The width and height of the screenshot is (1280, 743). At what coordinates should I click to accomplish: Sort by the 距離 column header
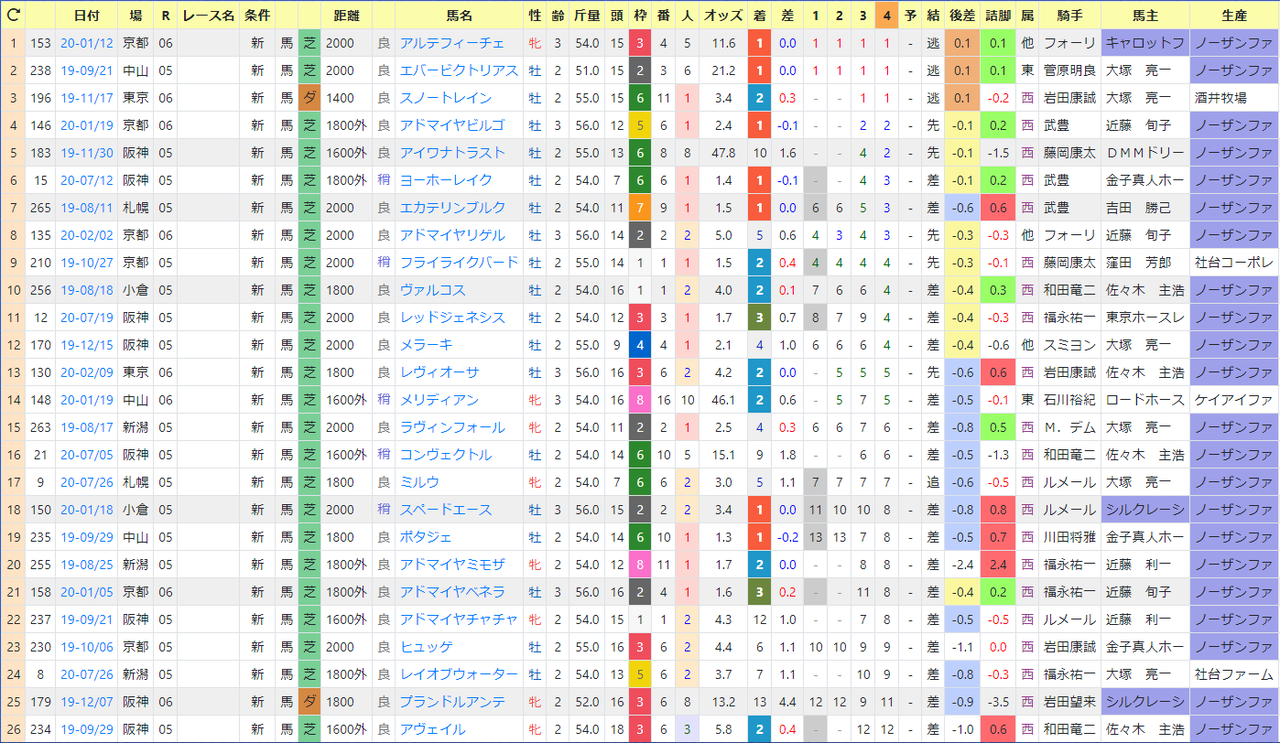pyautogui.click(x=347, y=16)
